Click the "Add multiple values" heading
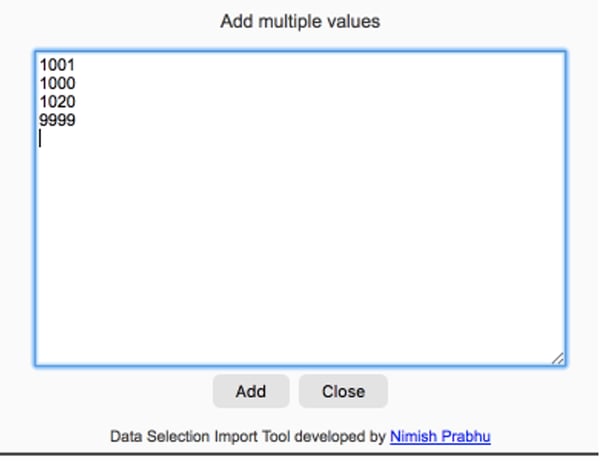 [x=300, y=20]
